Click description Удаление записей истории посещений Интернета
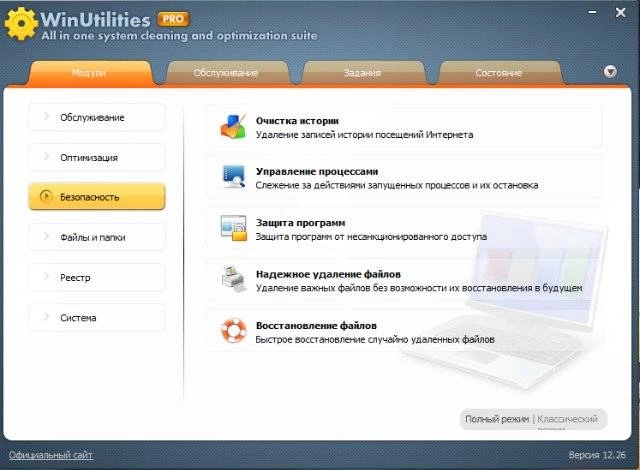Image resolution: width=640 pixels, height=470 pixels. tap(364, 135)
